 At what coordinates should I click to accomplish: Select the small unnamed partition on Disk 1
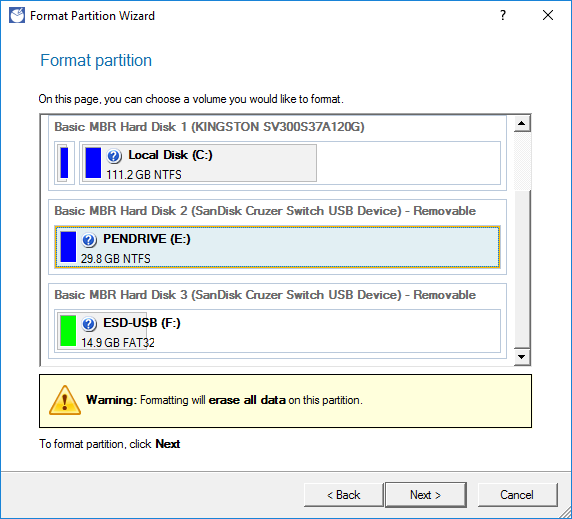[64, 163]
